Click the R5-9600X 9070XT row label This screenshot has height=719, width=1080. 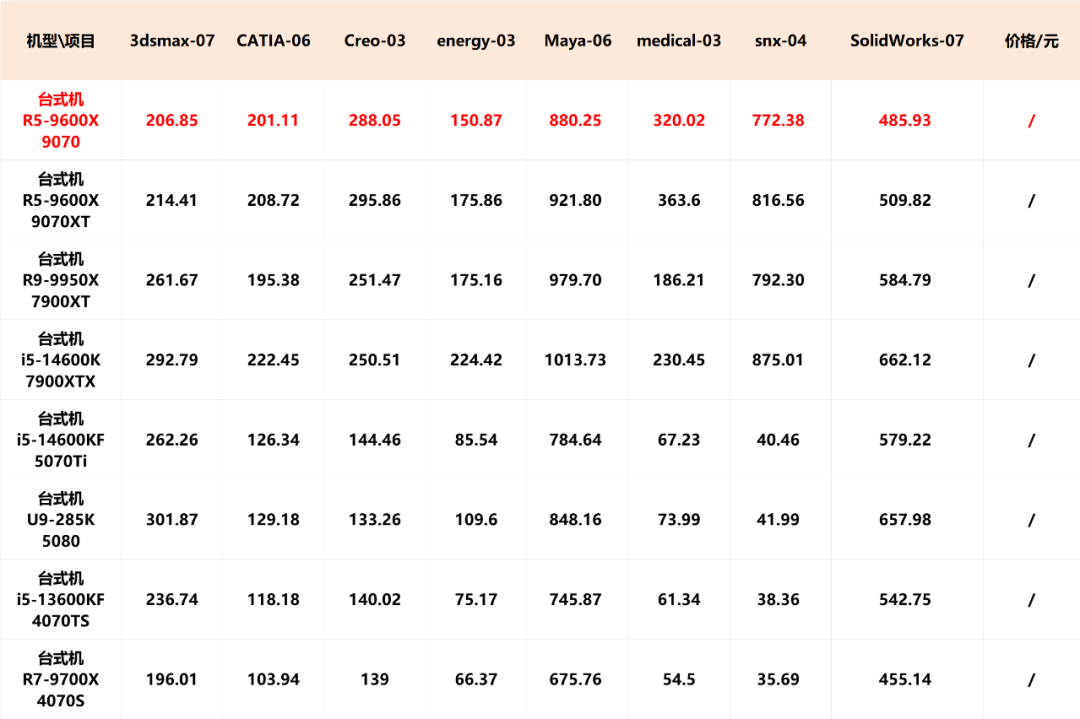click(x=61, y=200)
